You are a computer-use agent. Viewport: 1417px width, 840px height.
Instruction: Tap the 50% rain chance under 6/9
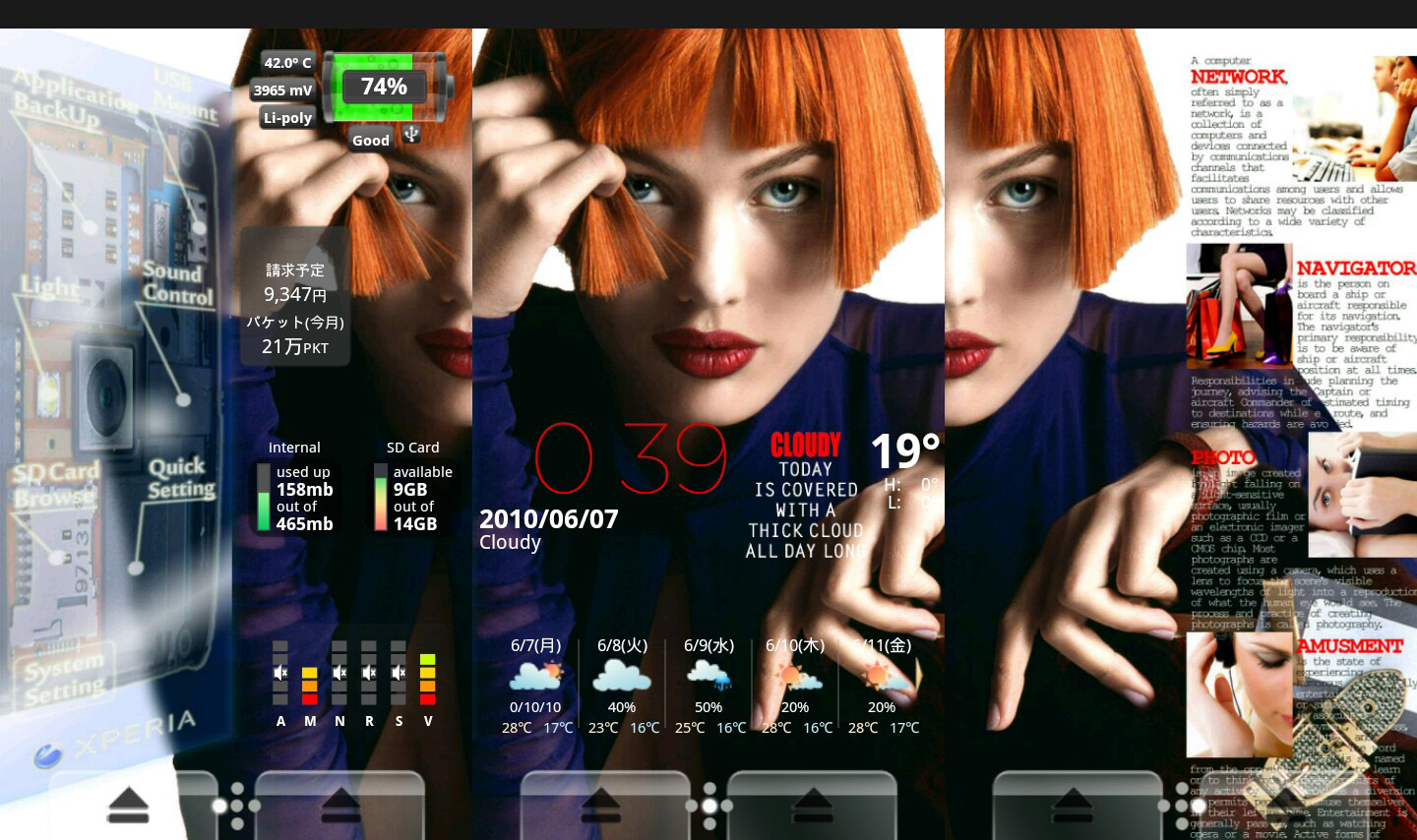pos(708,707)
